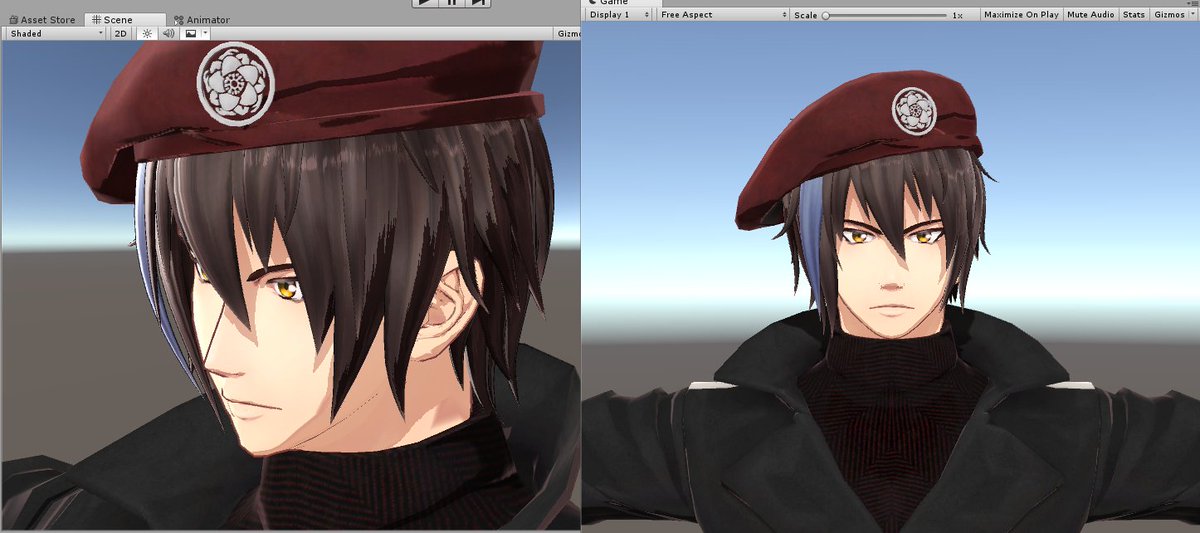Toggle the Stats overlay
The width and height of the screenshot is (1200, 533).
tap(1134, 15)
